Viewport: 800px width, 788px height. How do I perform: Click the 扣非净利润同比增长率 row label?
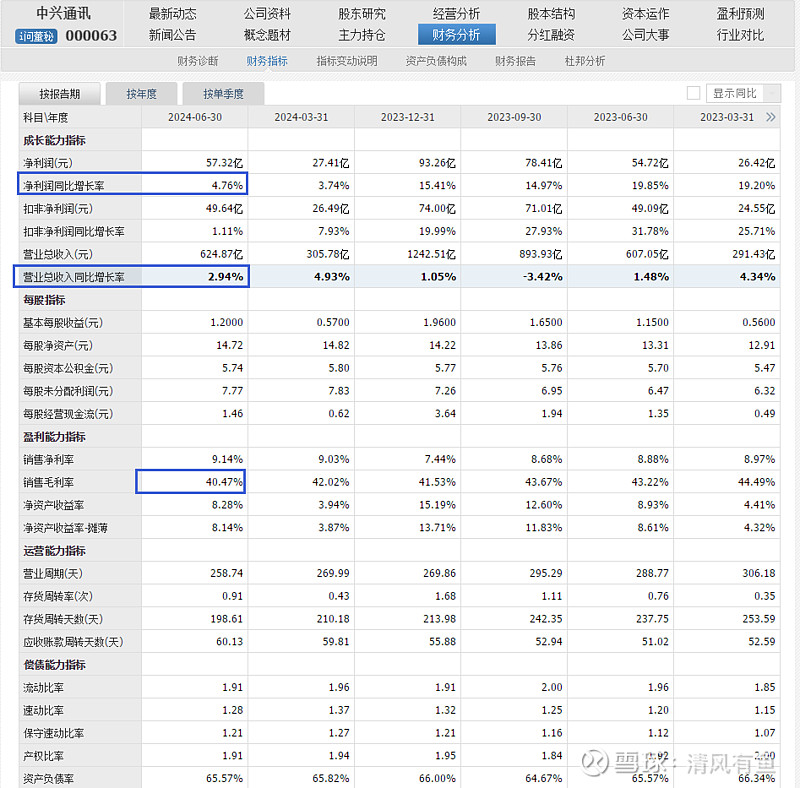(x=73, y=232)
